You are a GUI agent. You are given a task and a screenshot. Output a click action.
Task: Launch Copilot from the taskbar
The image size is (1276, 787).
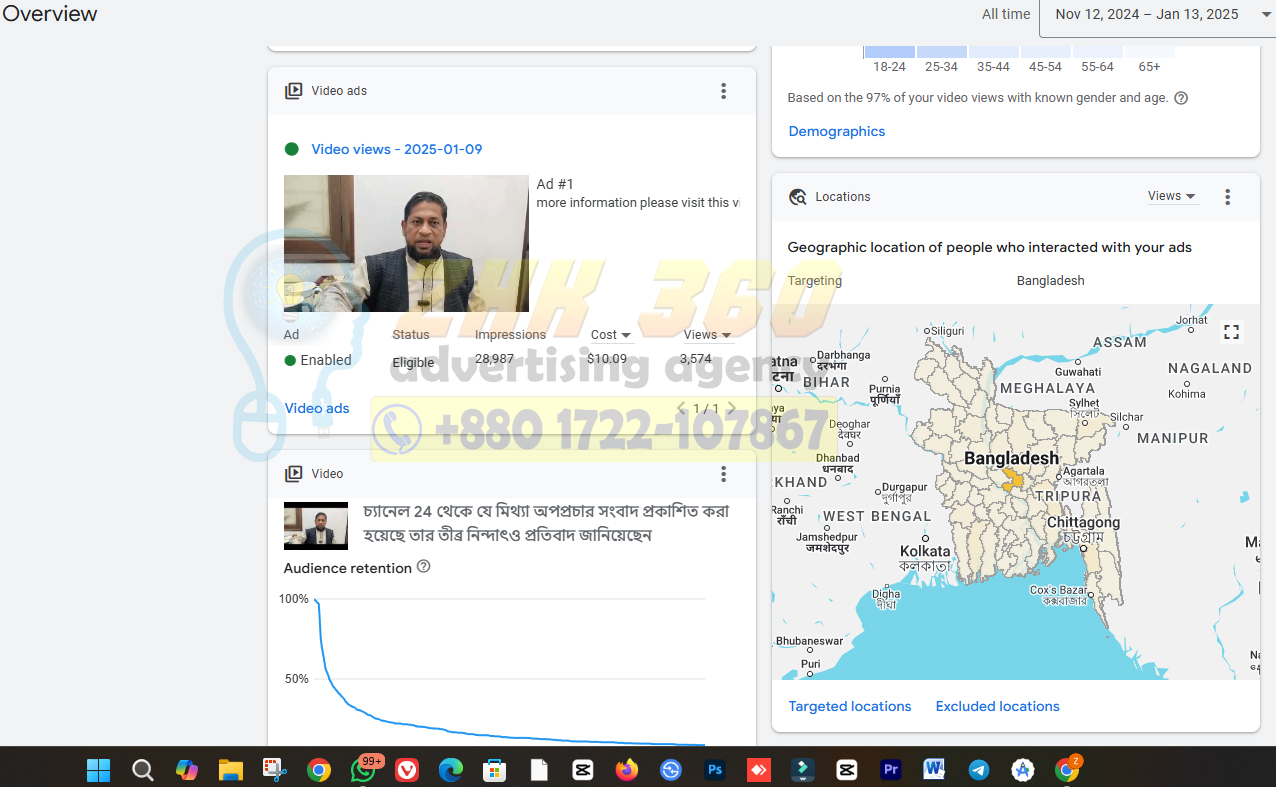(187, 770)
